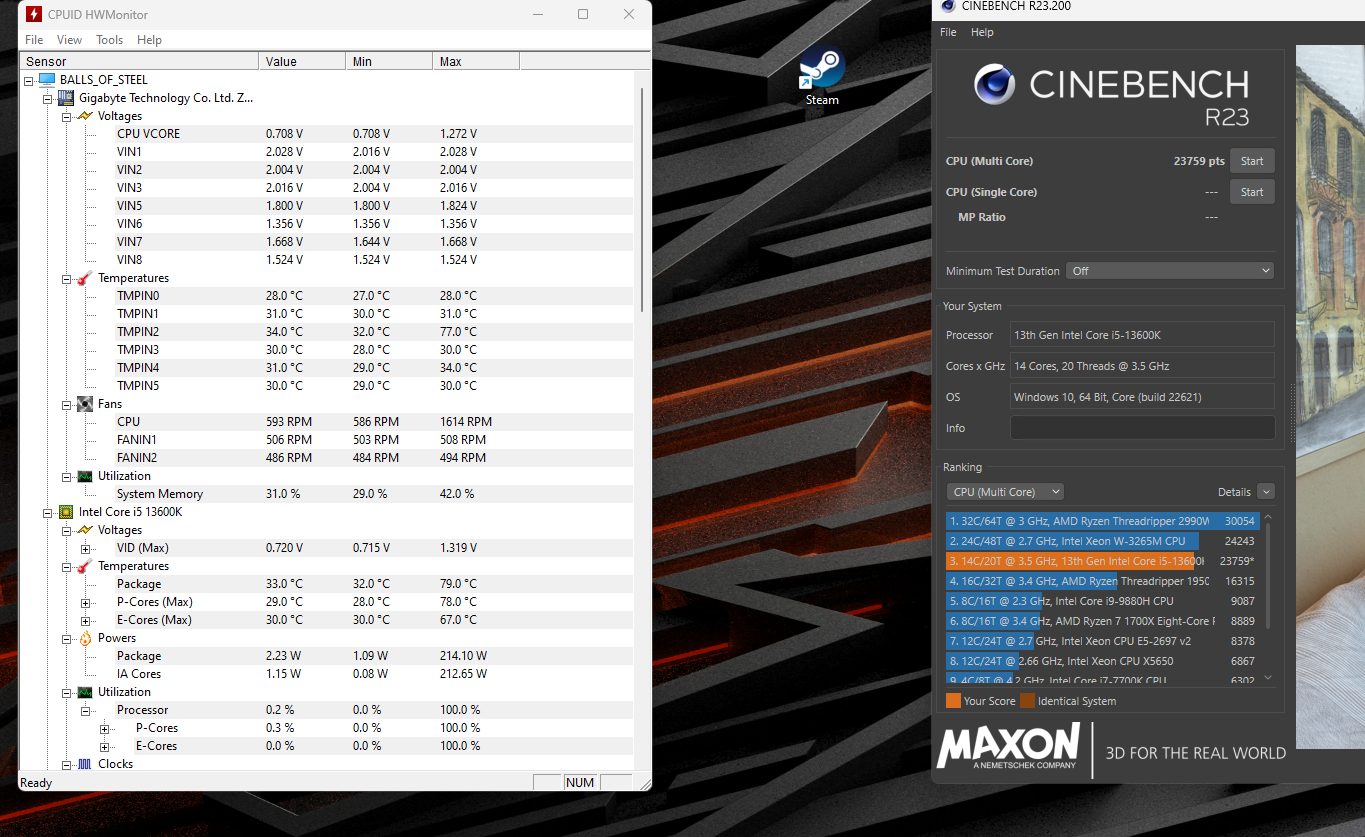Expand the VID (Max) row
The height and width of the screenshot is (837, 1365).
pos(86,548)
